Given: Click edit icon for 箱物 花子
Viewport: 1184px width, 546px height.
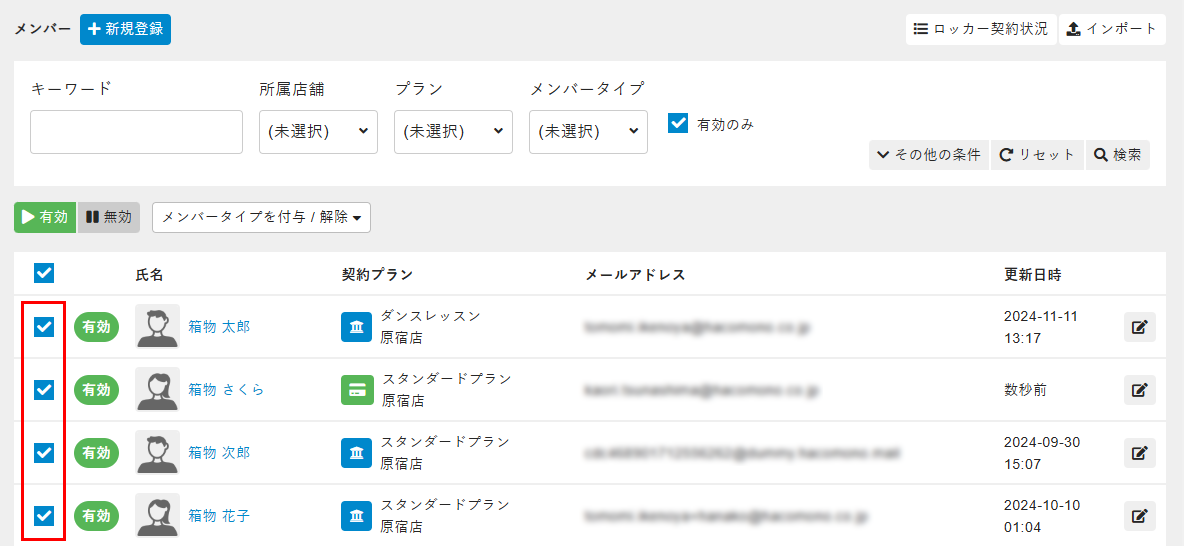Looking at the screenshot, I should pos(1139,516).
